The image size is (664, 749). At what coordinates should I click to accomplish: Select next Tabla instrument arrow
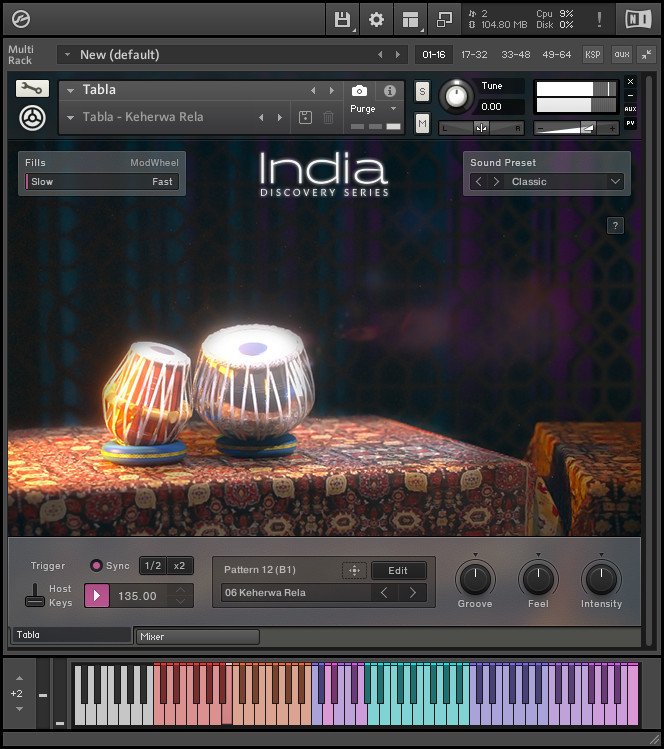point(332,90)
